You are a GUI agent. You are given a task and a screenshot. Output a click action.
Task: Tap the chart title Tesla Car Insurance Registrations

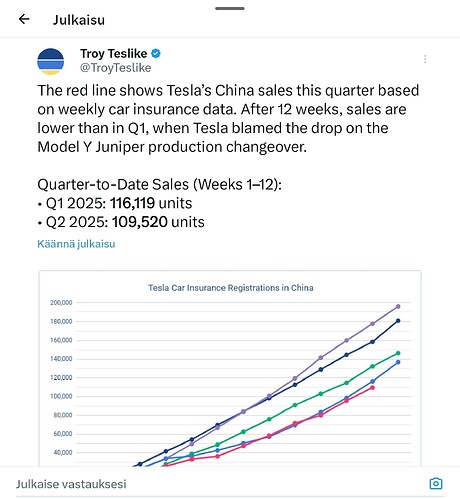(231, 288)
